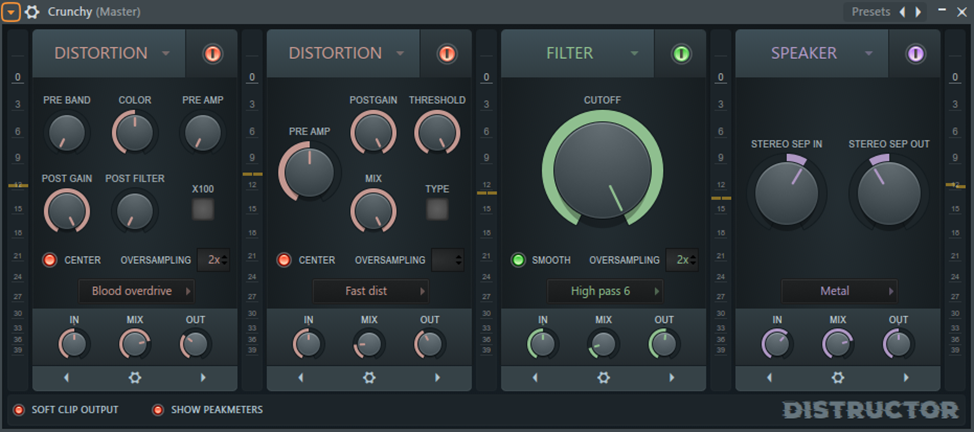Toggle CENTER in Fast dist module
Screen dimensions: 974x432
[x=283, y=260]
